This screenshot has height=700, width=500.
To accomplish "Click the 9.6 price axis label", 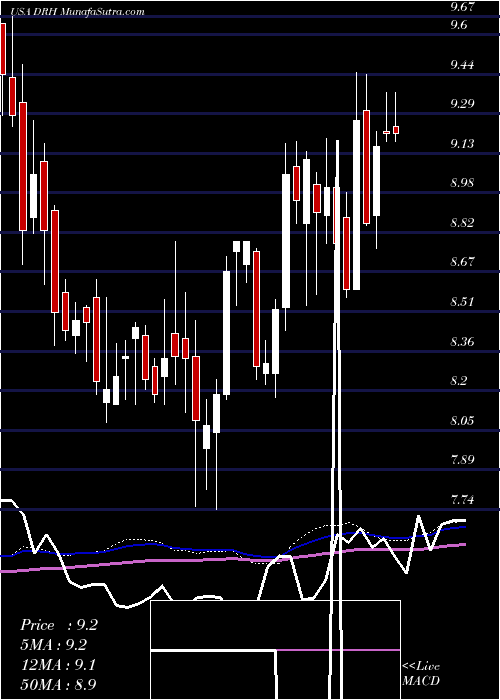I will pyautogui.click(x=459, y=25).
